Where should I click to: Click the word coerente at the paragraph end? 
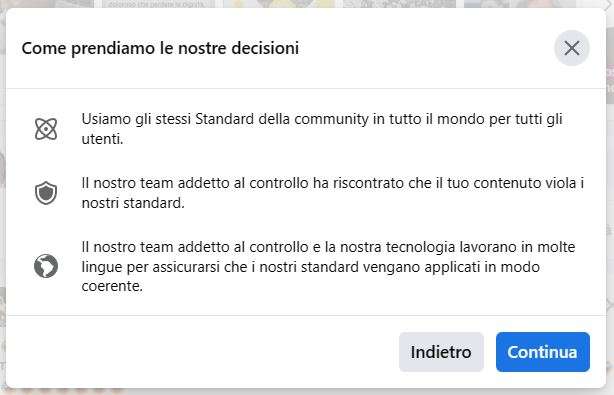[112, 286]
